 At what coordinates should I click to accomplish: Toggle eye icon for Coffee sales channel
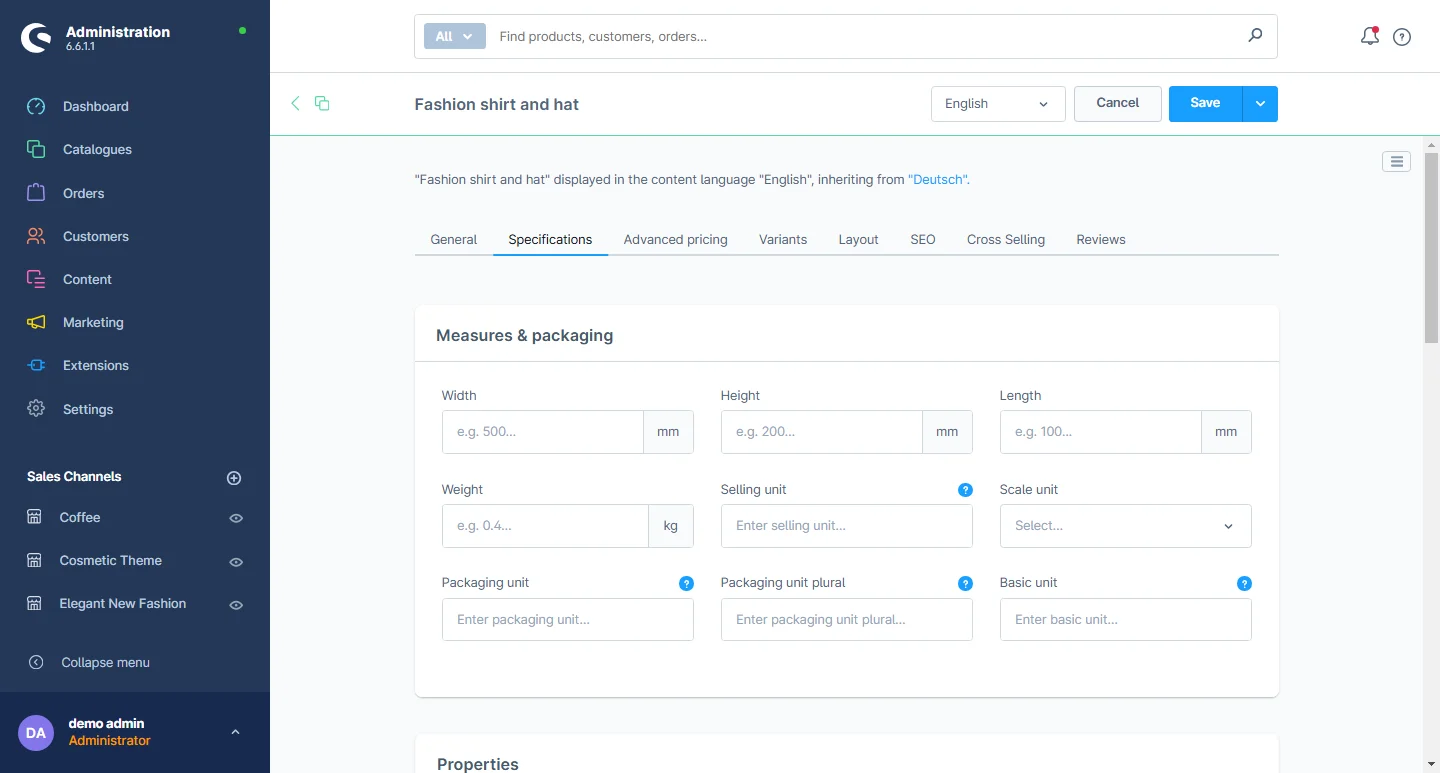tap(236, 518)
